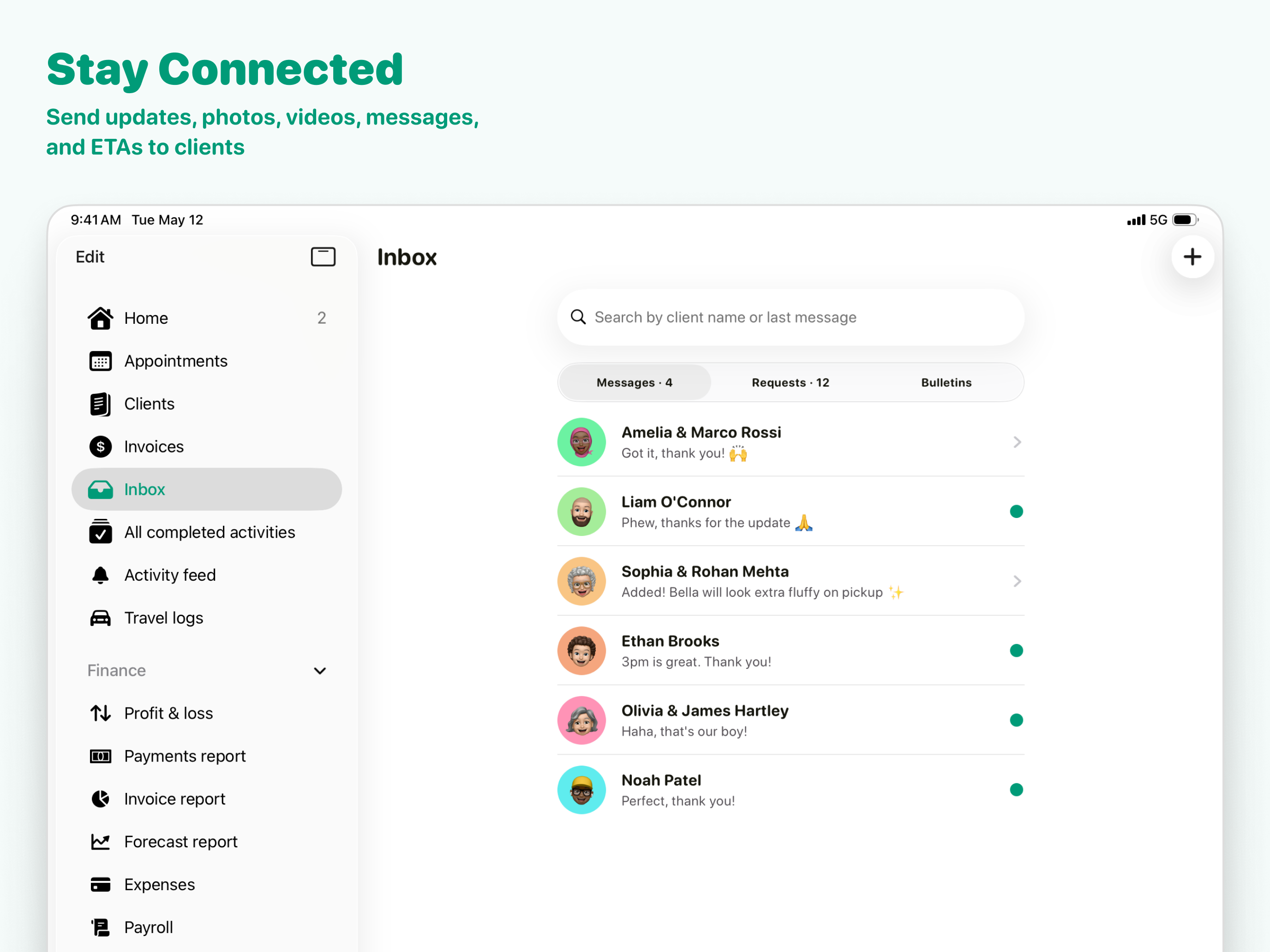
Task: Open message "3pm is great. Thank you!"
Action: point(696,661)
